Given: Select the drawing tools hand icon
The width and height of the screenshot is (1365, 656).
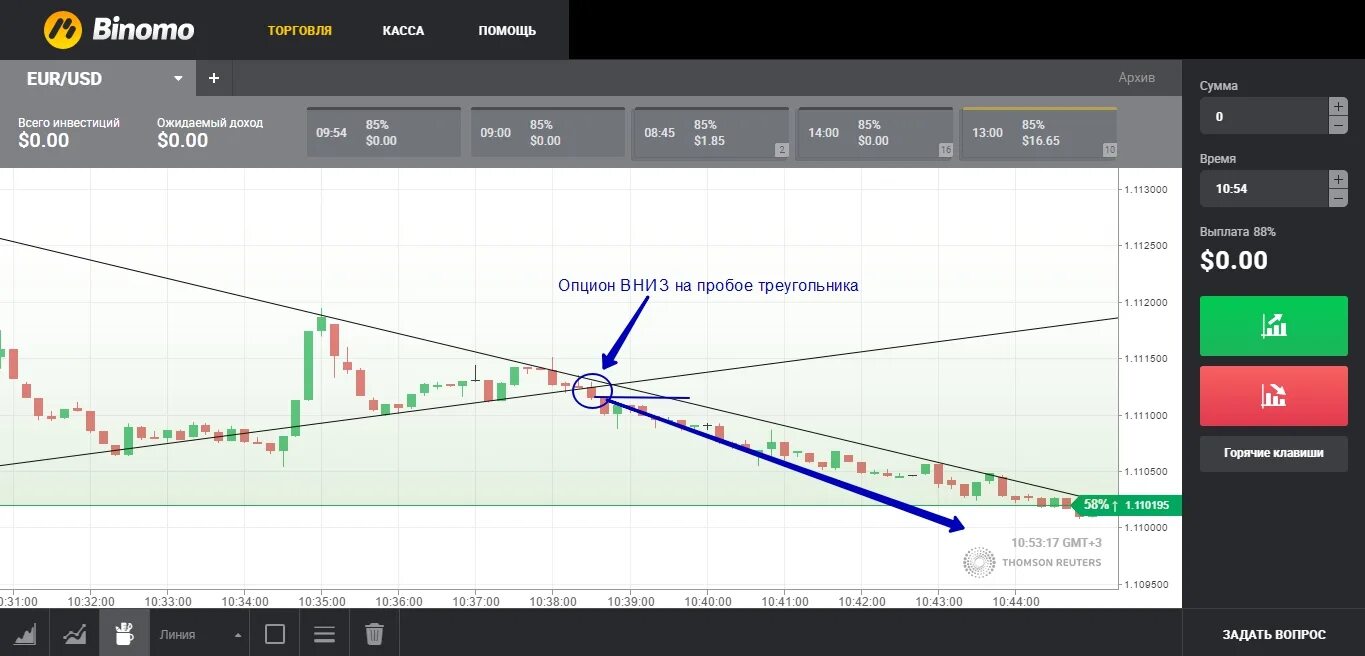Looking at the screenshot, I should pos(124,634).
